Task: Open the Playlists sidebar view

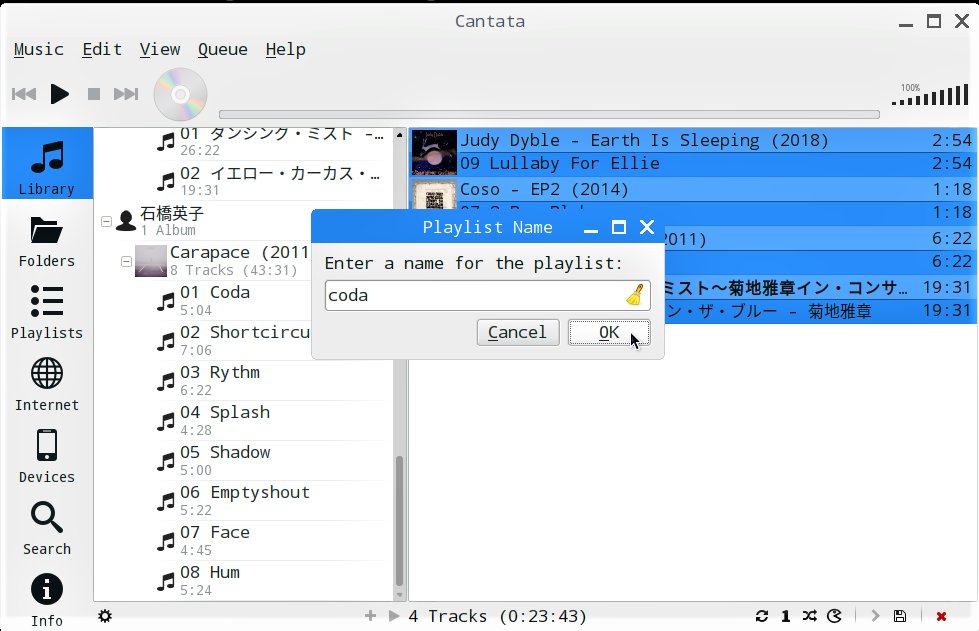Action: click(x=47, y=313)
